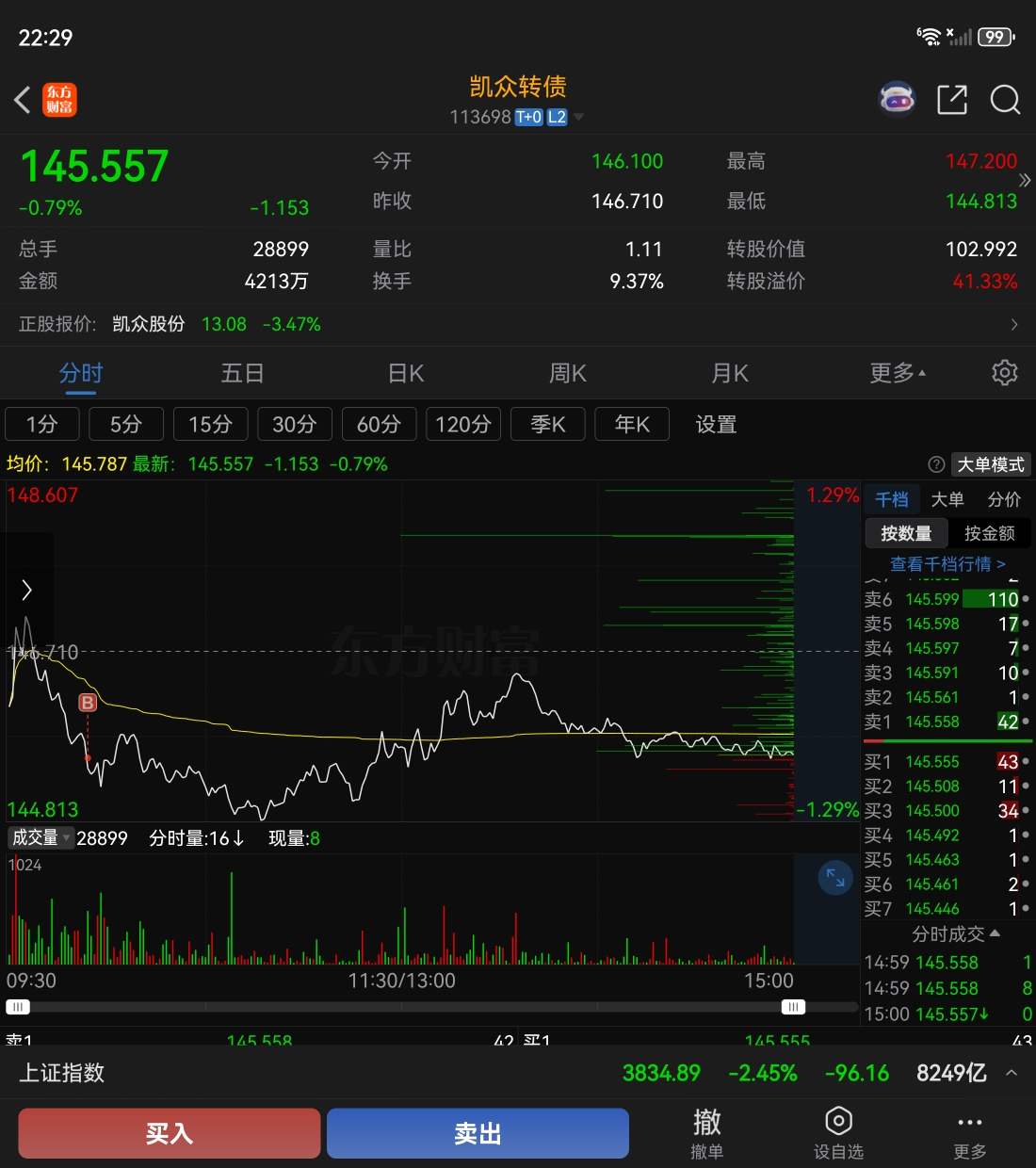Tap the 撤单 cancel order icon

[707, 1133]
